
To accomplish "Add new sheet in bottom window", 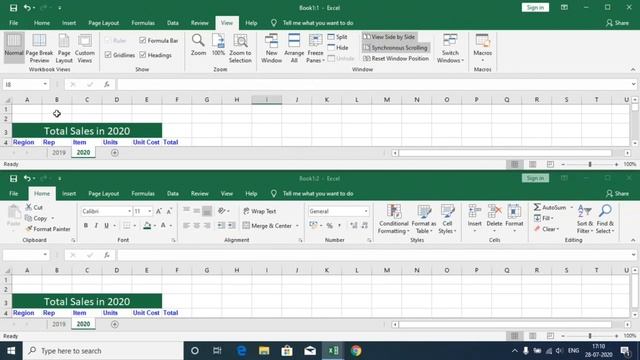I will (x=115, y=324).
